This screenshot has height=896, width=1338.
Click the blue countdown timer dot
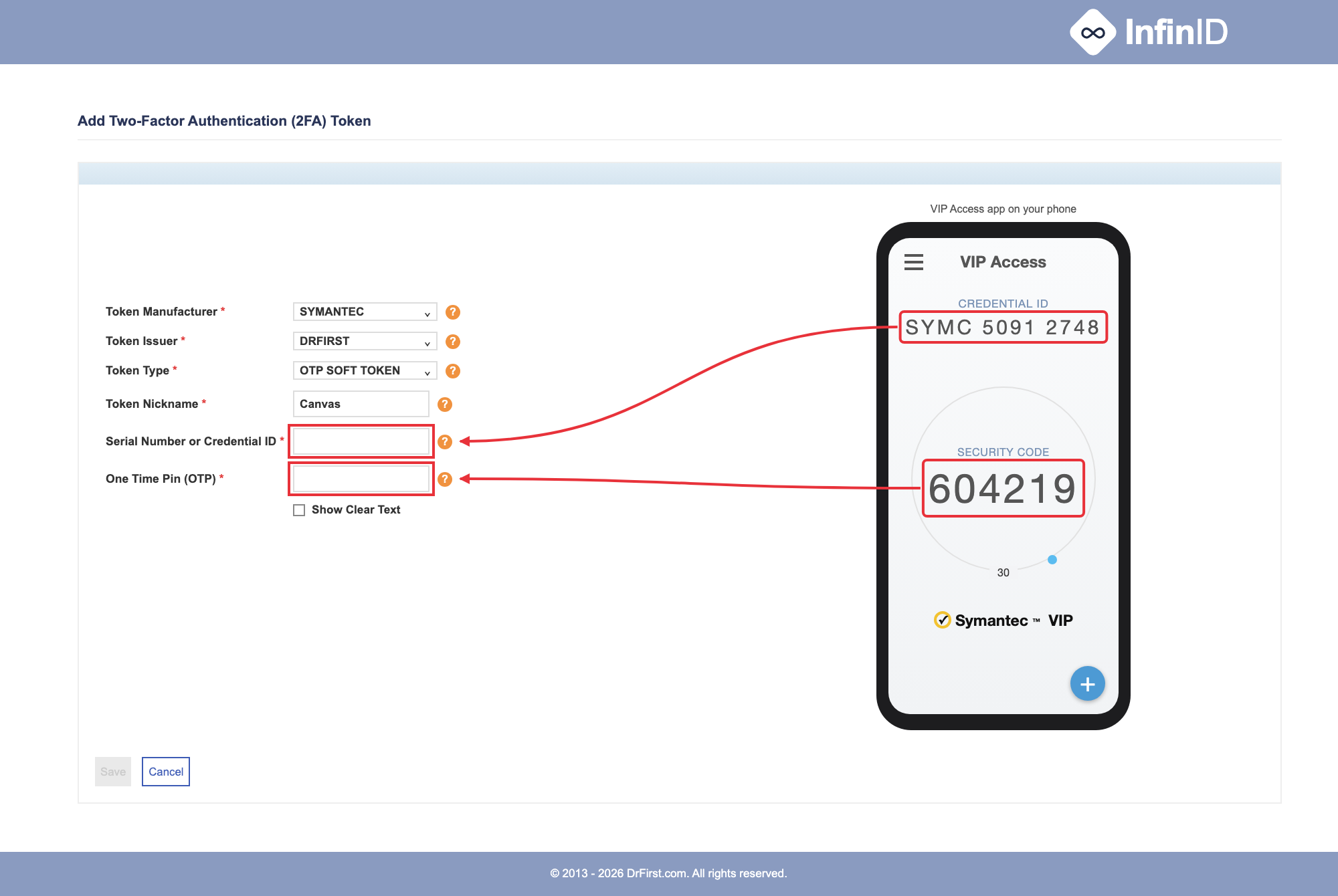(1052, 560)
